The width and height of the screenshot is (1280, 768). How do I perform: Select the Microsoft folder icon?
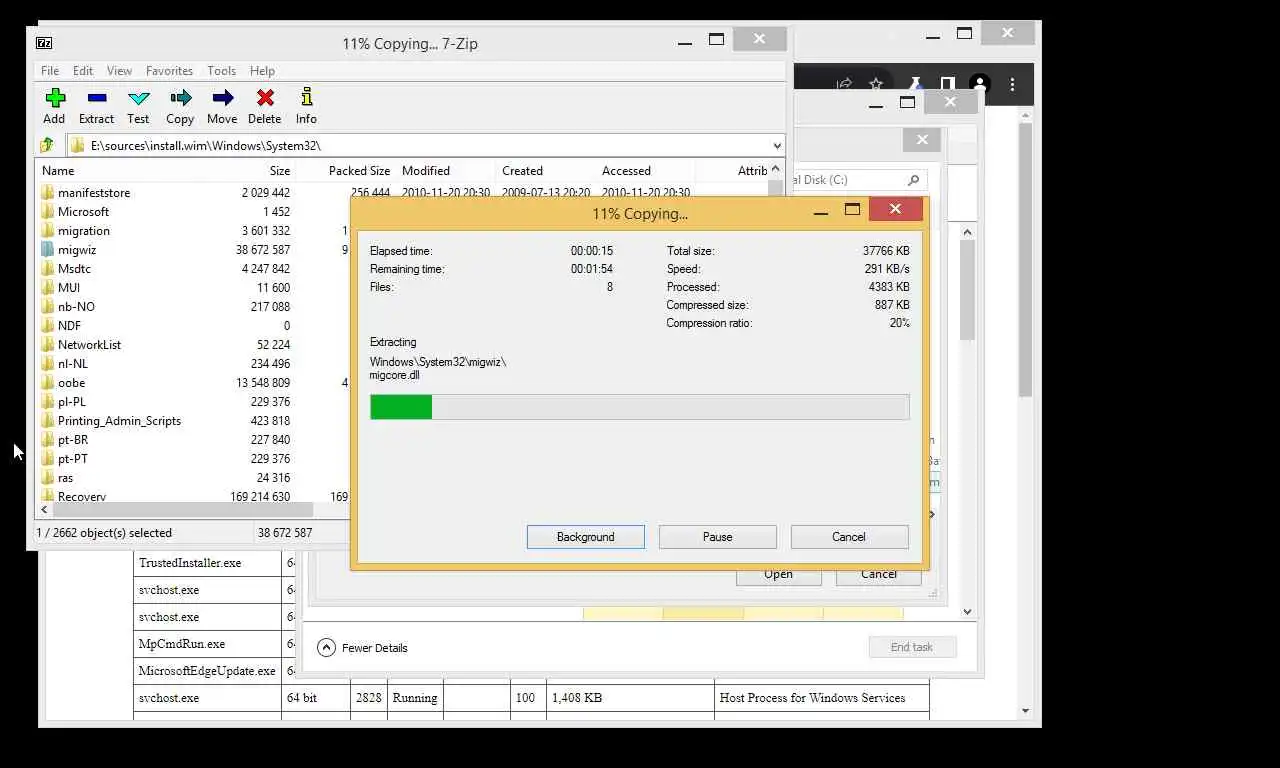tap(48, 211)
